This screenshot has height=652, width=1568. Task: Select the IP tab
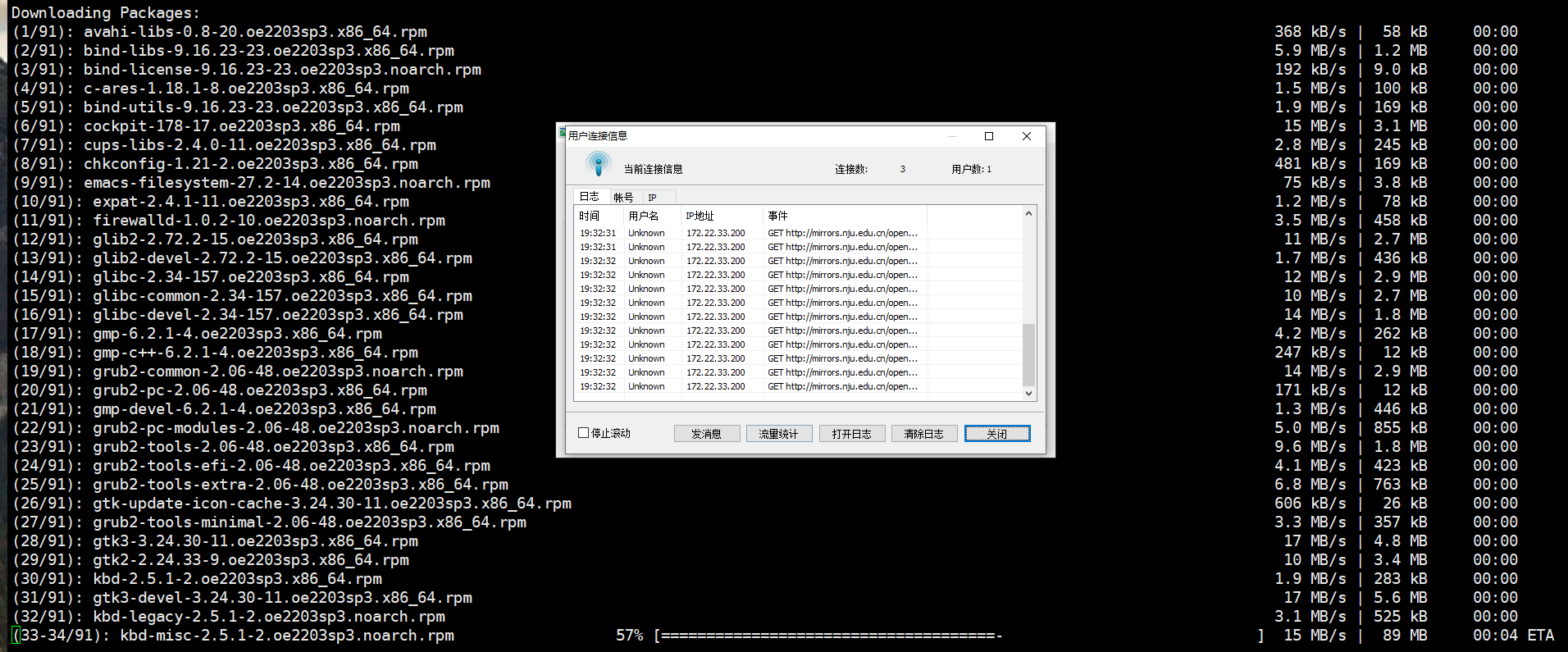pos(653,198)
